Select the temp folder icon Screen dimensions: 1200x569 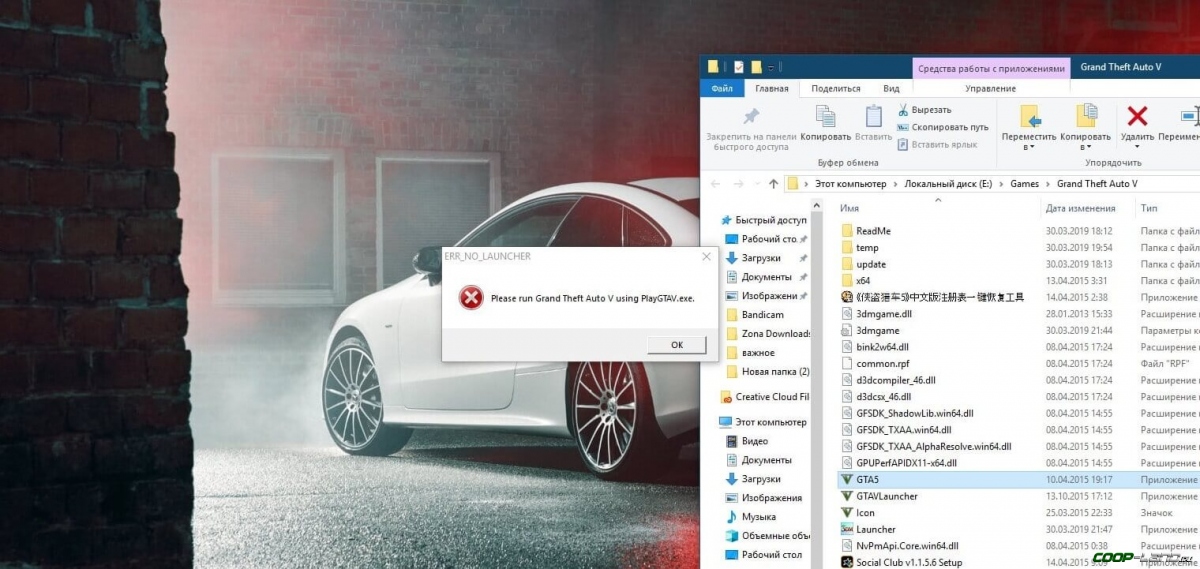(x=846, y=248)
